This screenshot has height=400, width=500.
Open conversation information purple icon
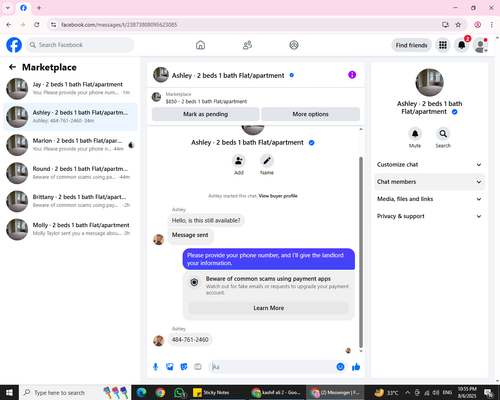point(352,75)
